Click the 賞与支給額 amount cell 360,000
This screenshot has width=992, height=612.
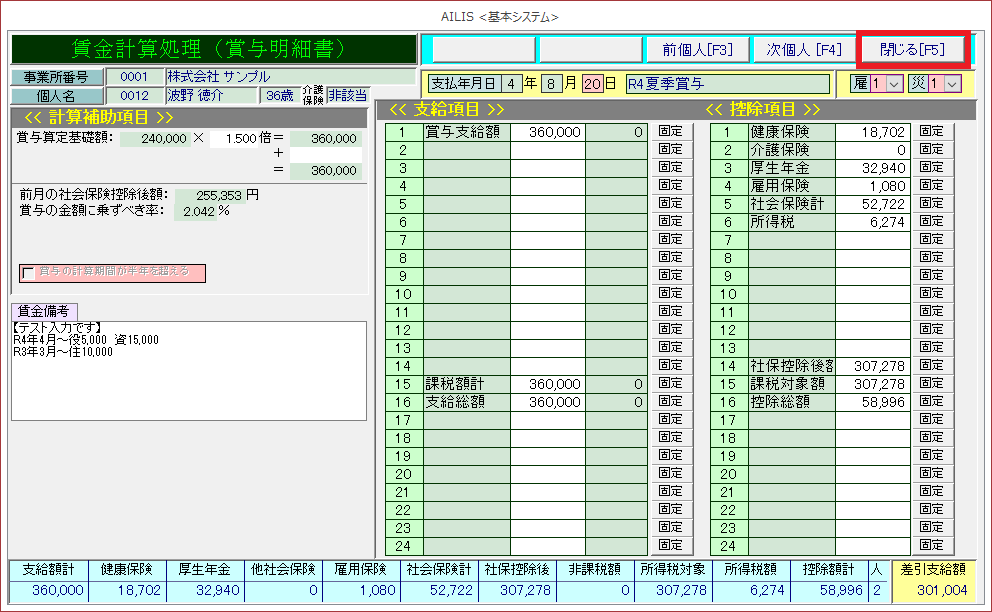click(548, 131)
